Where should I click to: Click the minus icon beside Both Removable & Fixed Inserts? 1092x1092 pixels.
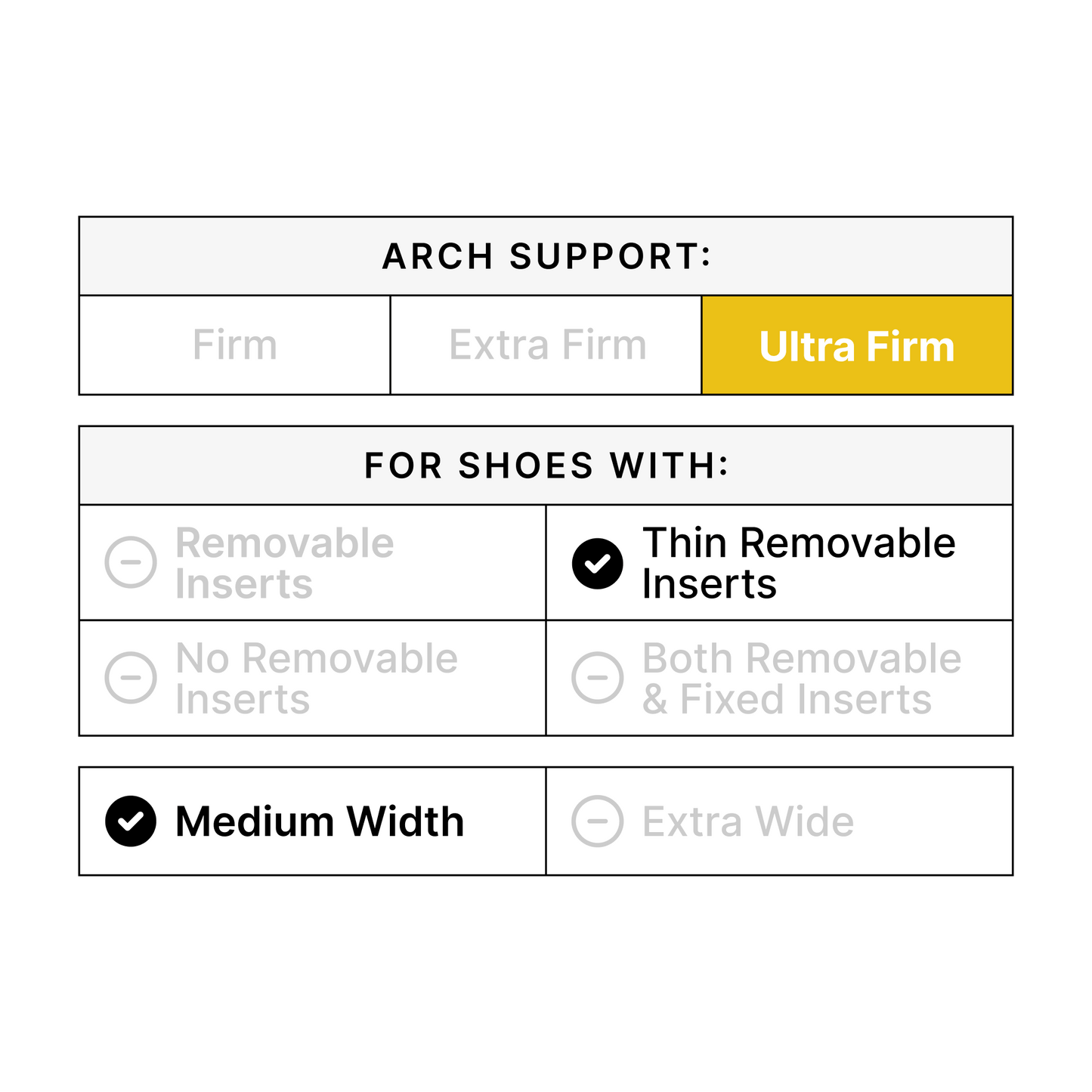[597, 678]
